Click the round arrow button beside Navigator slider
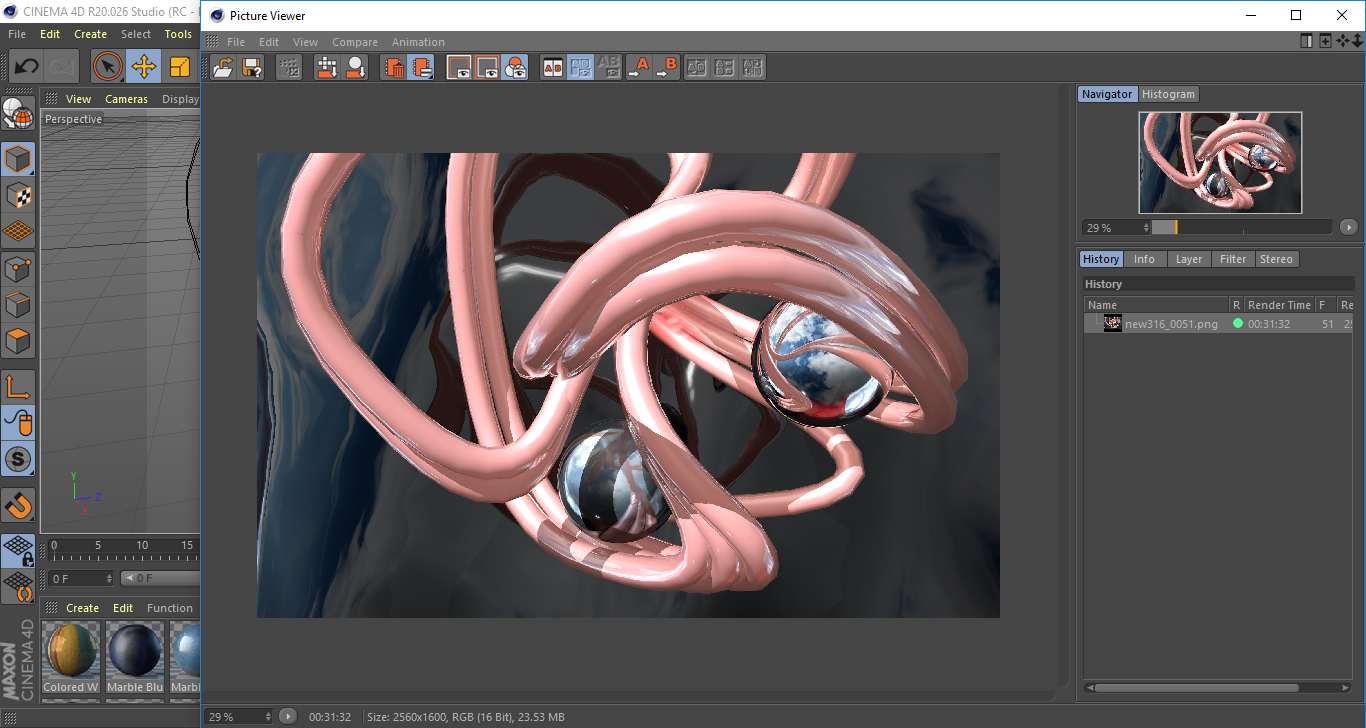Screen dimensions: 1366x728 click(1348, 228)
